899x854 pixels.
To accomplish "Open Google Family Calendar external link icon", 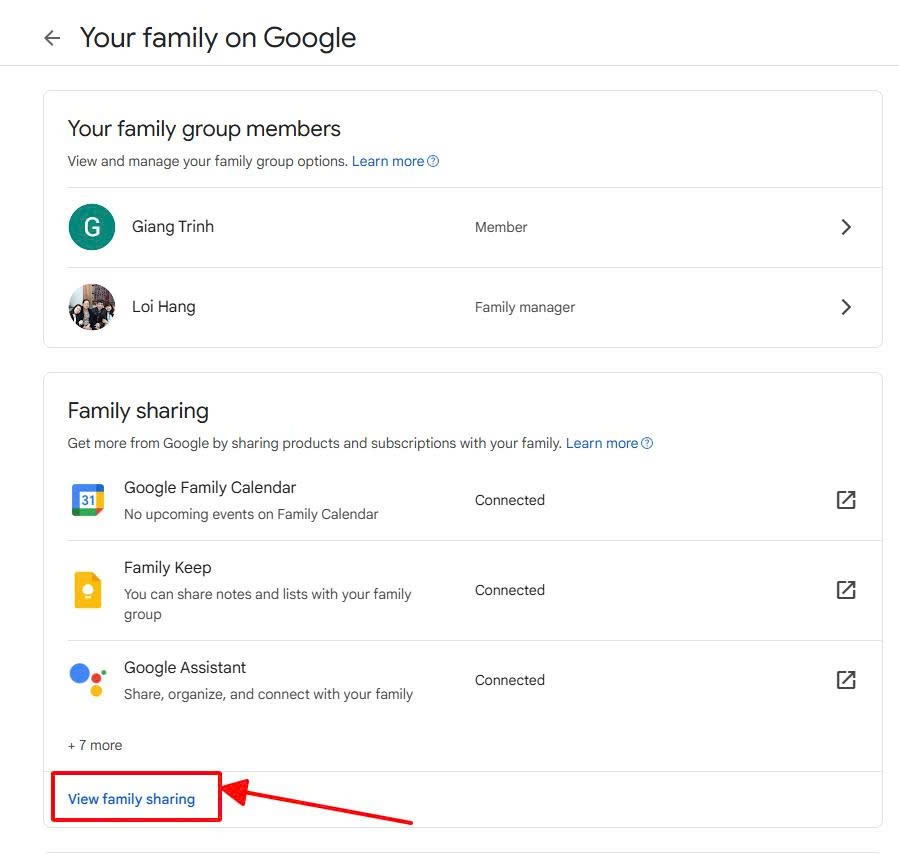I will coord(845,500).
